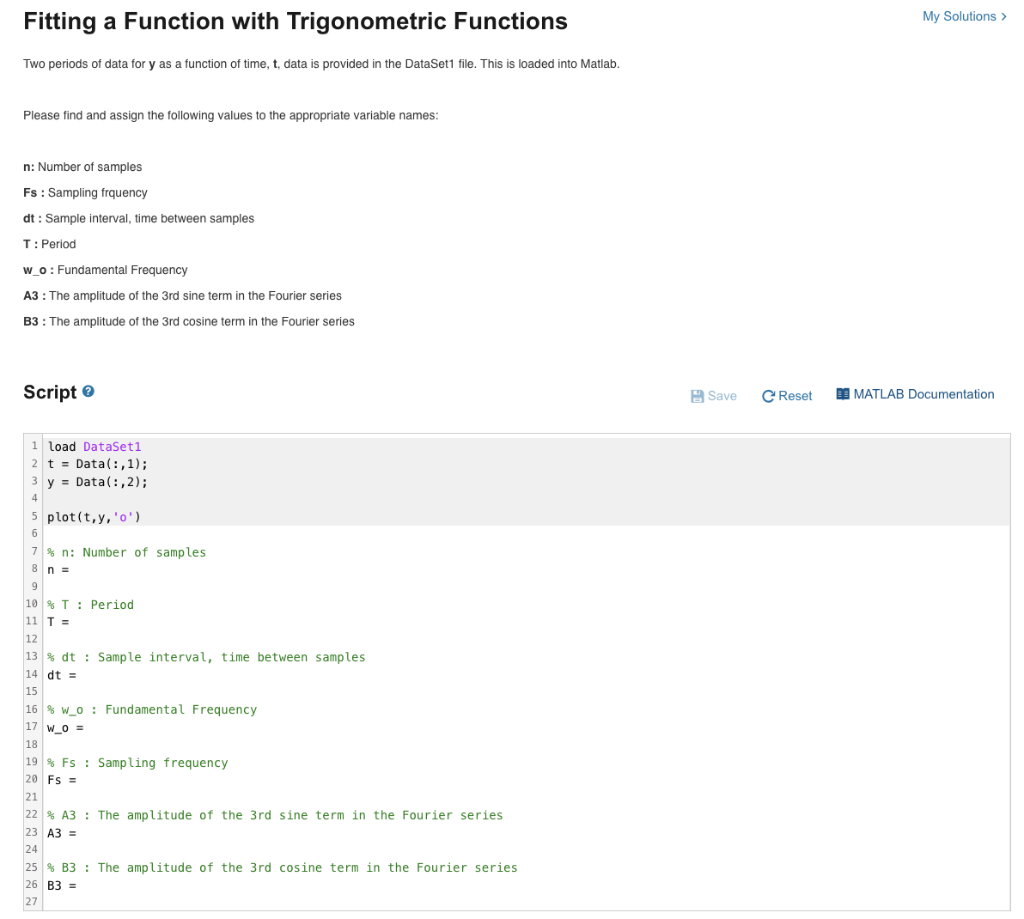Click the Reset button to restore the script

[786, 396]
